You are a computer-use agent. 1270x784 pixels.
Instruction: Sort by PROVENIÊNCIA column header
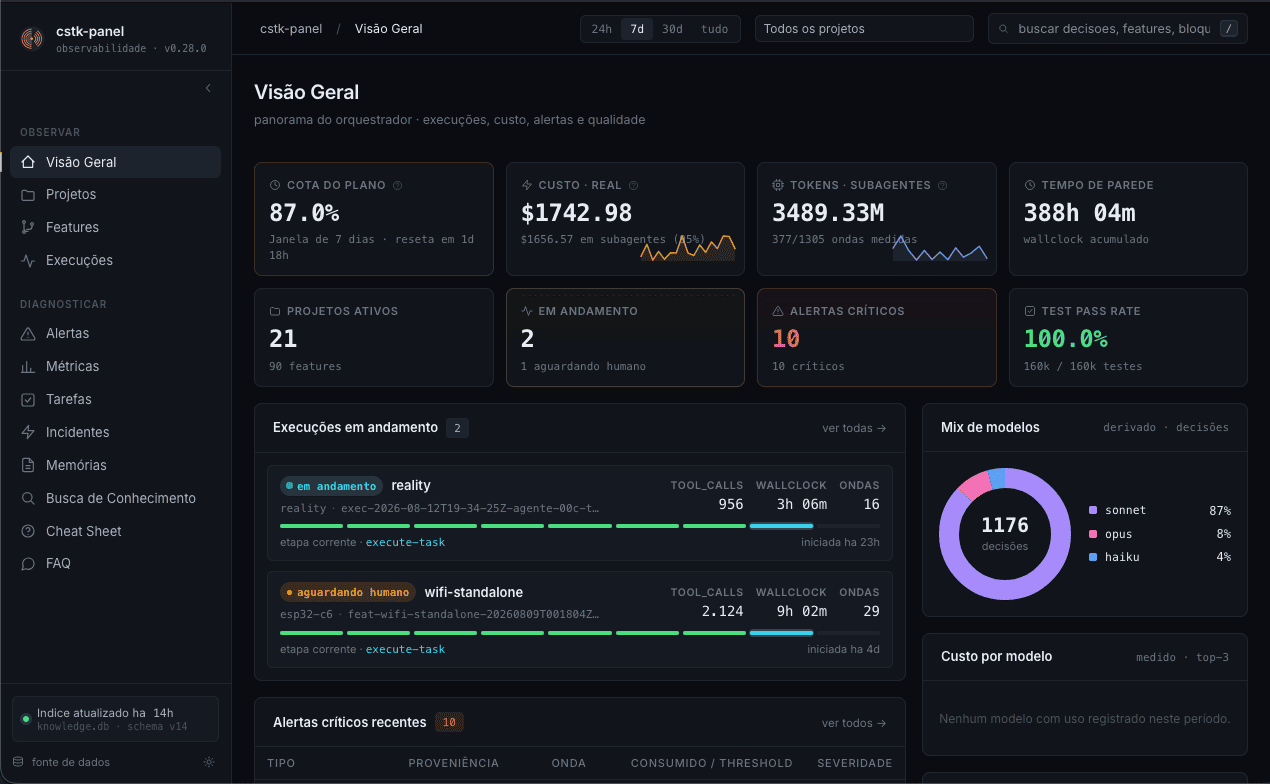453,763
